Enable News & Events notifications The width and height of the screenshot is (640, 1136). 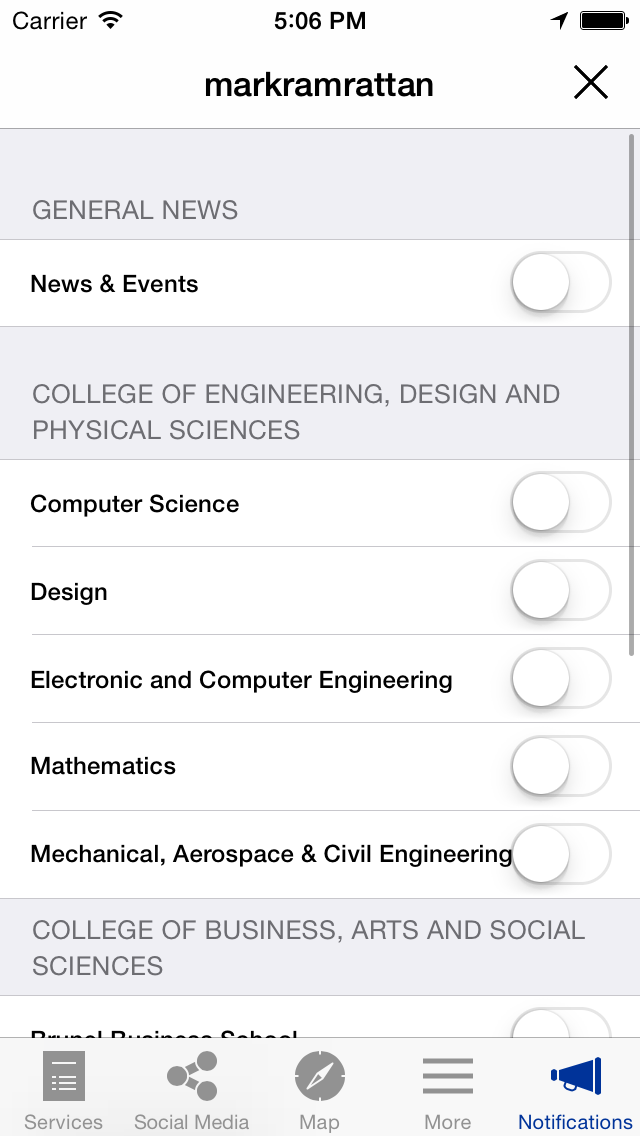(560, 283)
